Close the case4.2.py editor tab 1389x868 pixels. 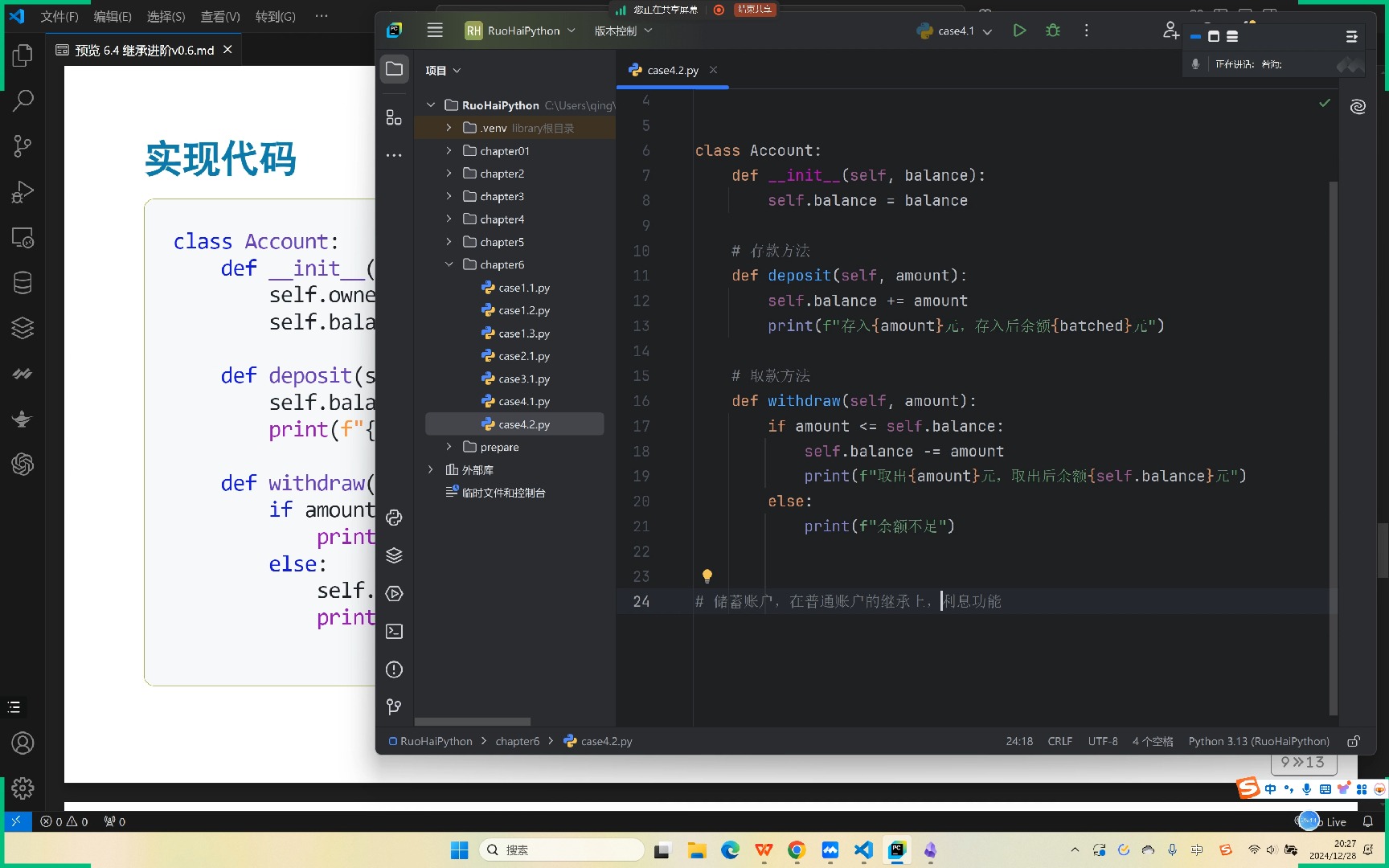pos(714,70)
